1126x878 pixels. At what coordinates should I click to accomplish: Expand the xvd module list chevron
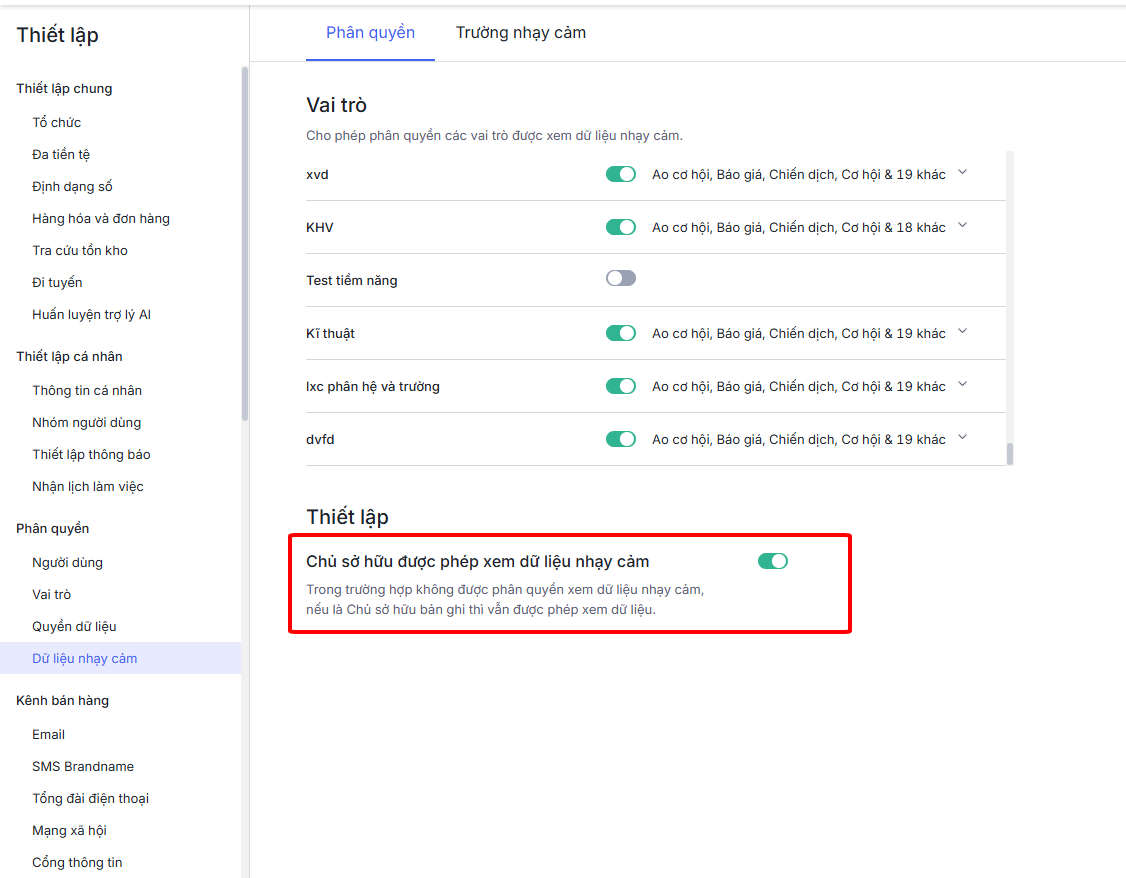[x=962, y=172]
